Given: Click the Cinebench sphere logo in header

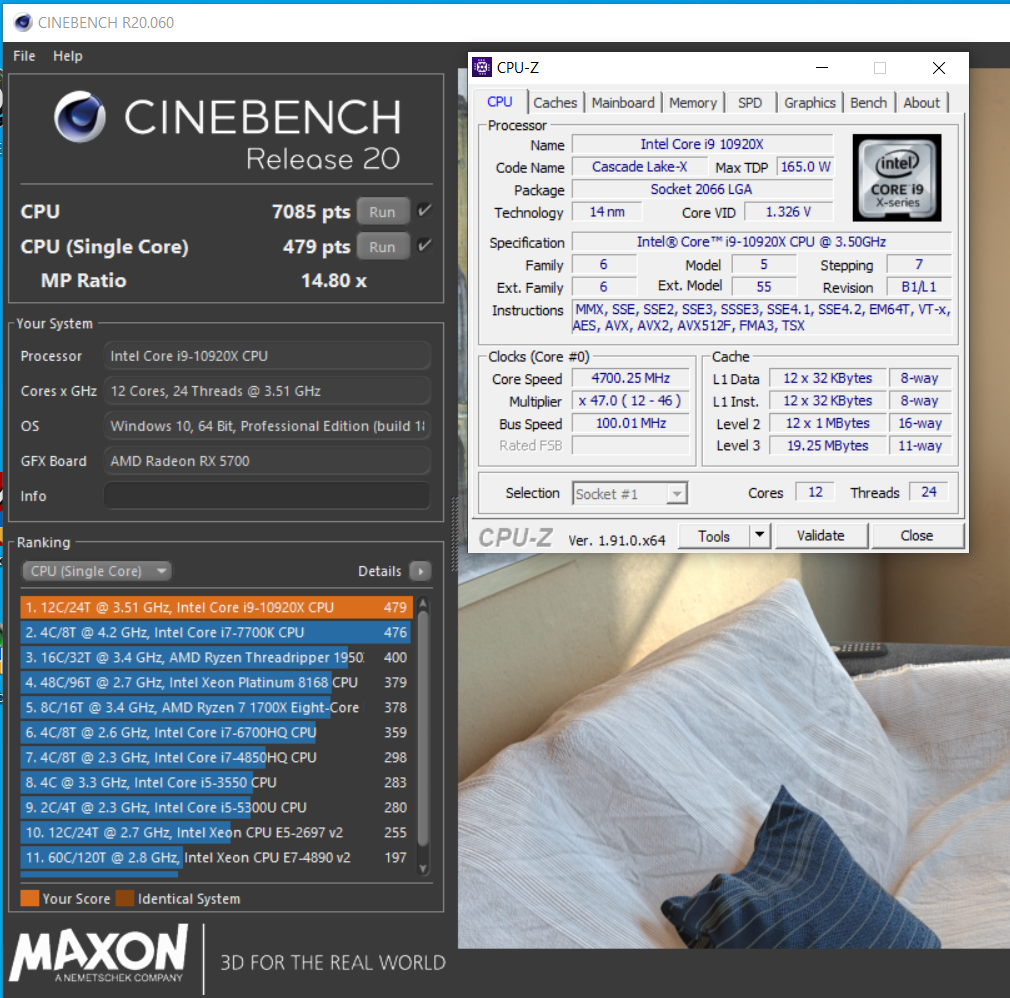Looking at the screenshot, I should [80, 117].
